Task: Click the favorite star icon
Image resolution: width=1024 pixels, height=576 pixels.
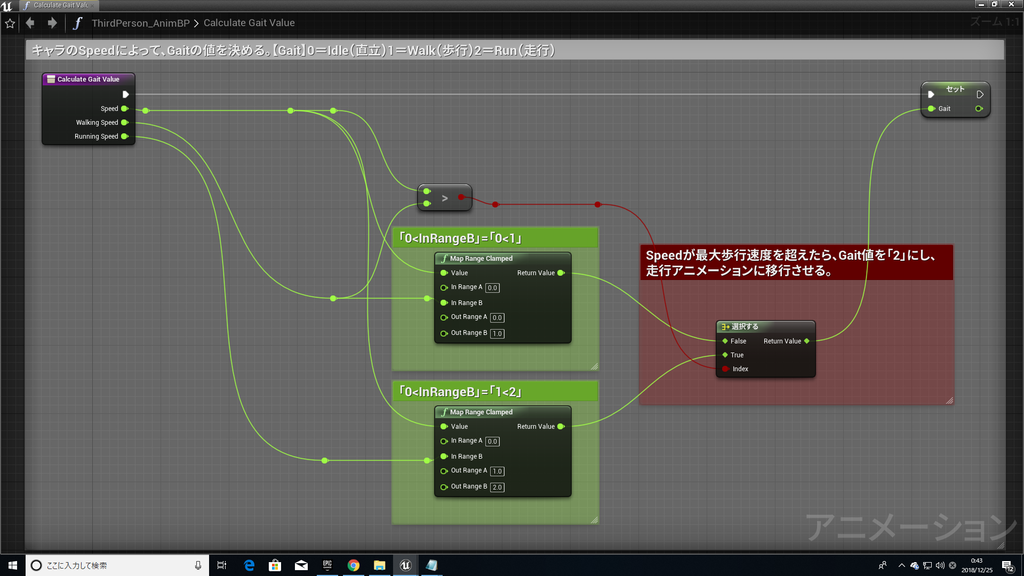Action: pos(10,24)
